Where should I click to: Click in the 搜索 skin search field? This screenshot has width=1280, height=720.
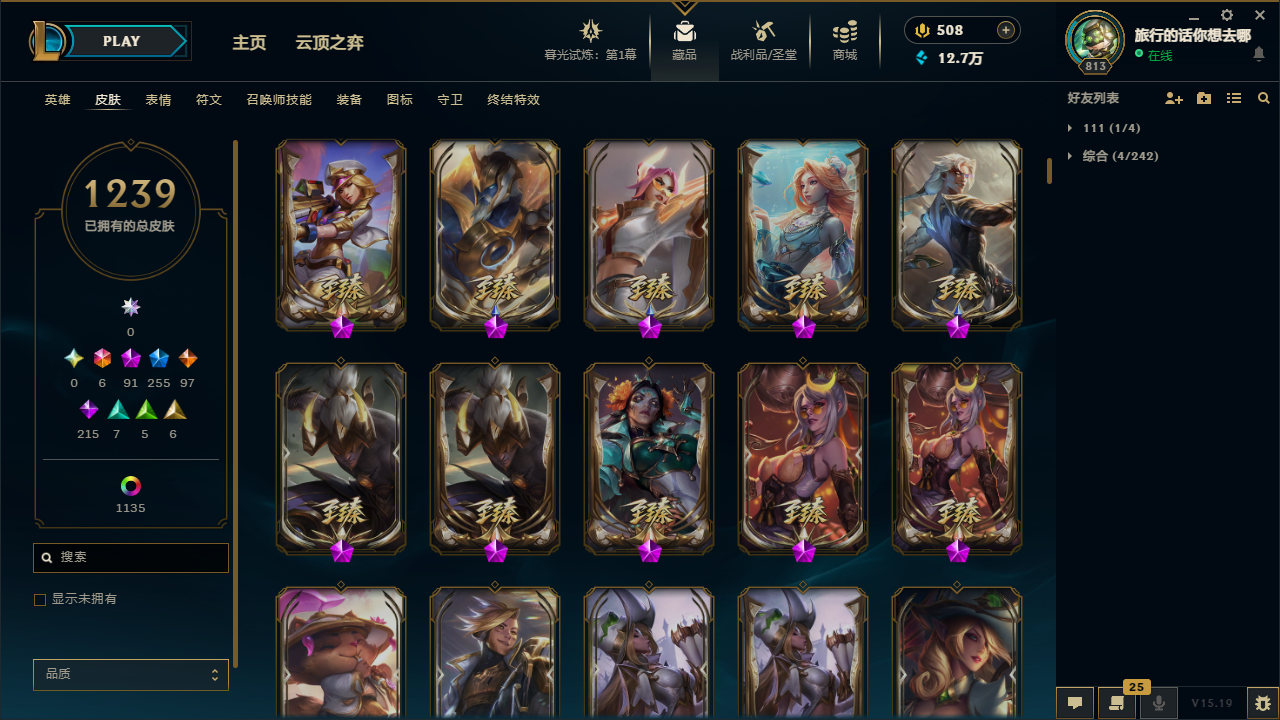131,558
